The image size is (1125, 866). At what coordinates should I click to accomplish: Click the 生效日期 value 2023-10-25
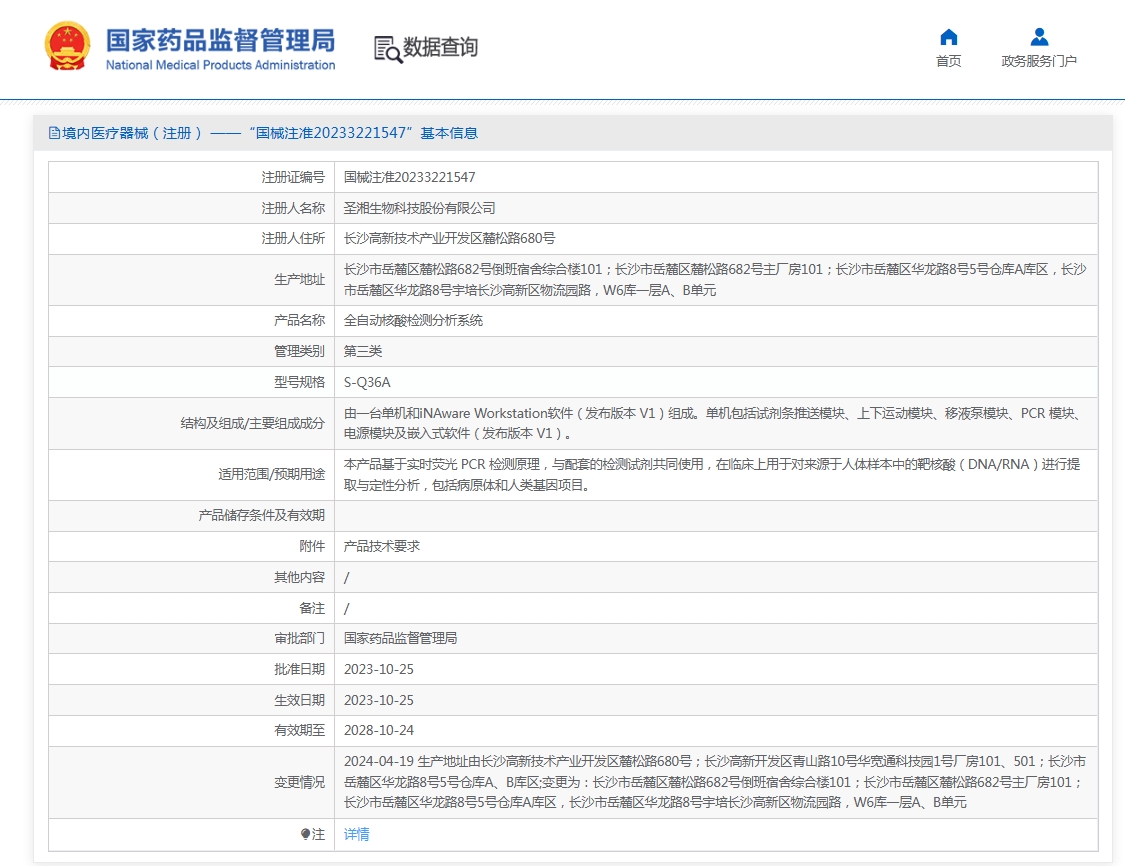pos(379,700)
